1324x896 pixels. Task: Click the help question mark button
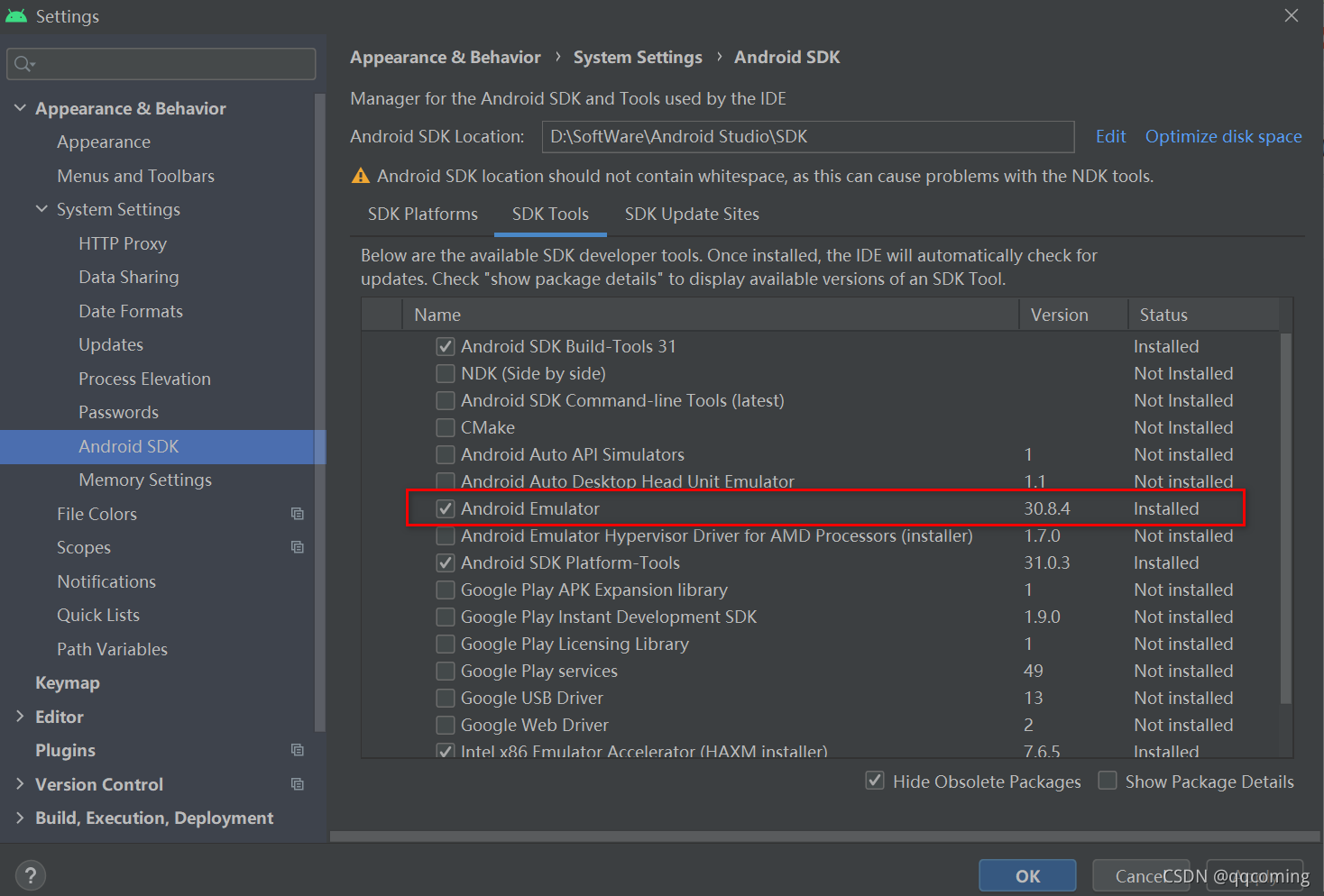(30, 875)
